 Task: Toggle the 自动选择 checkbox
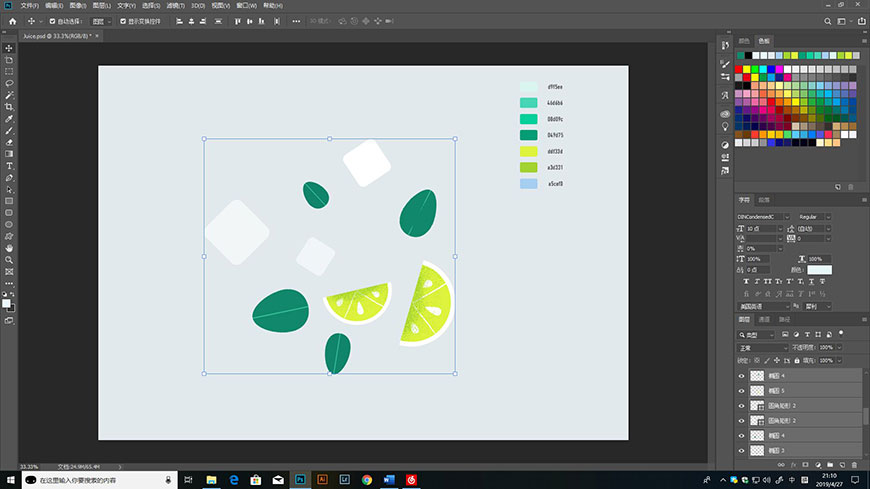tap(52, 20)
